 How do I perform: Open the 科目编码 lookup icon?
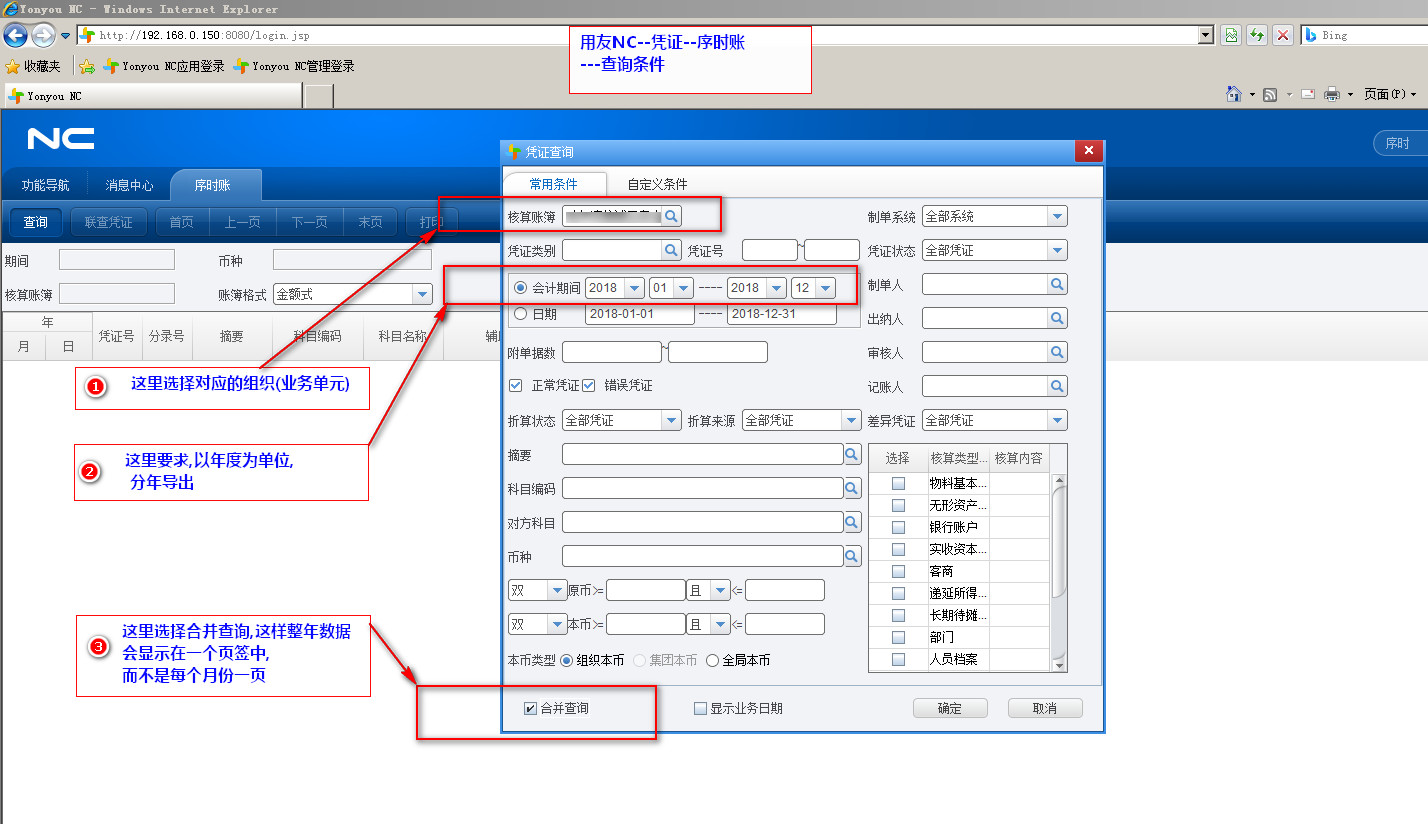tap(852, 488)
